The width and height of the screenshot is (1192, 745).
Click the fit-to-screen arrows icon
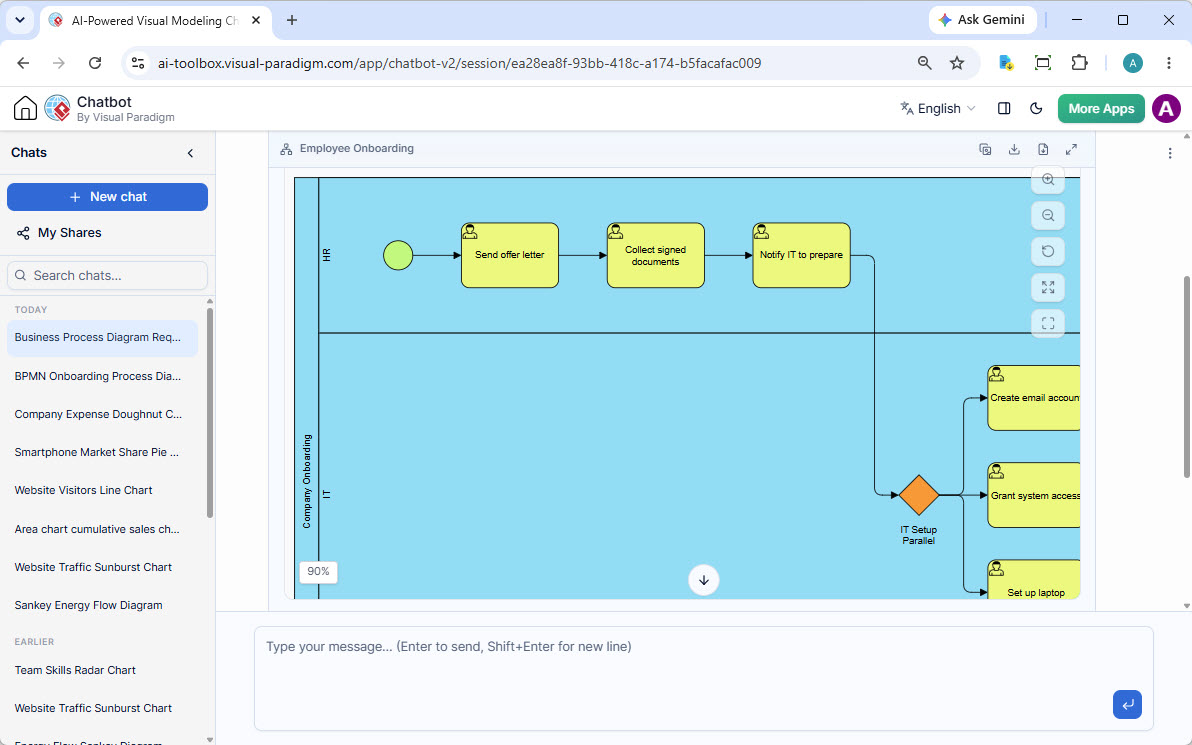1048,287
